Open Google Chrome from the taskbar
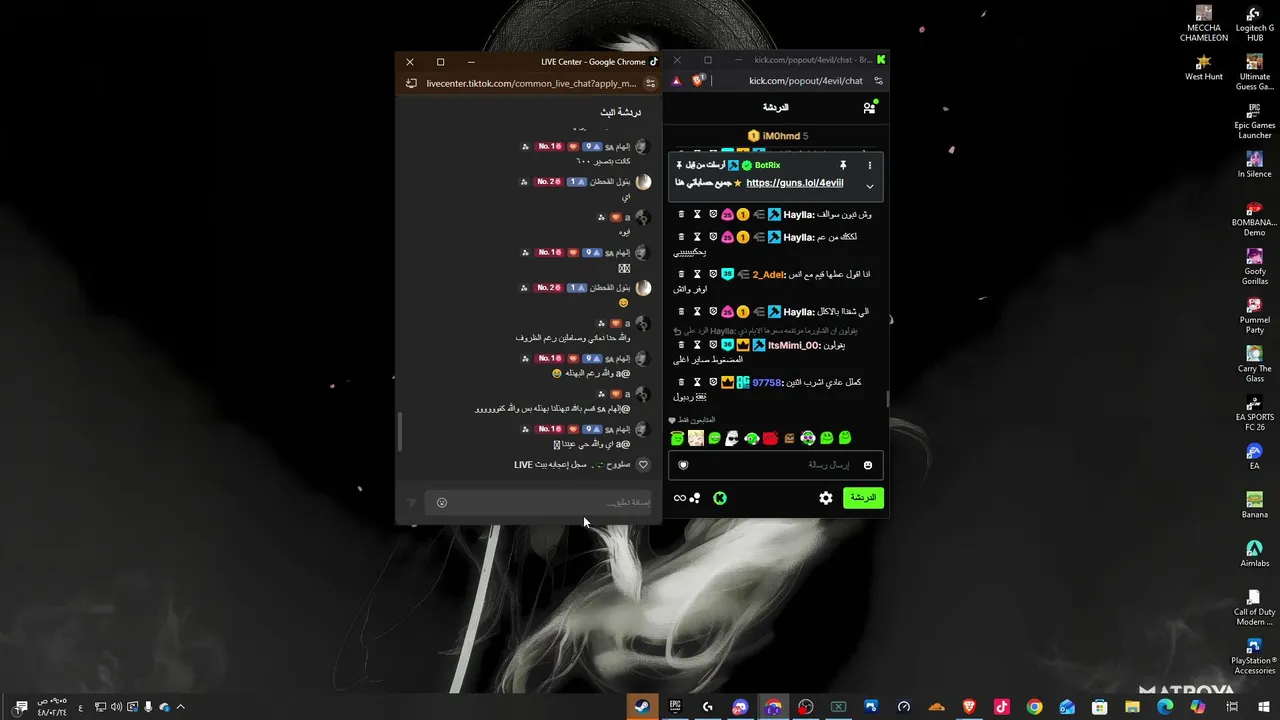1280x720 pixels. pos(1035,707)
